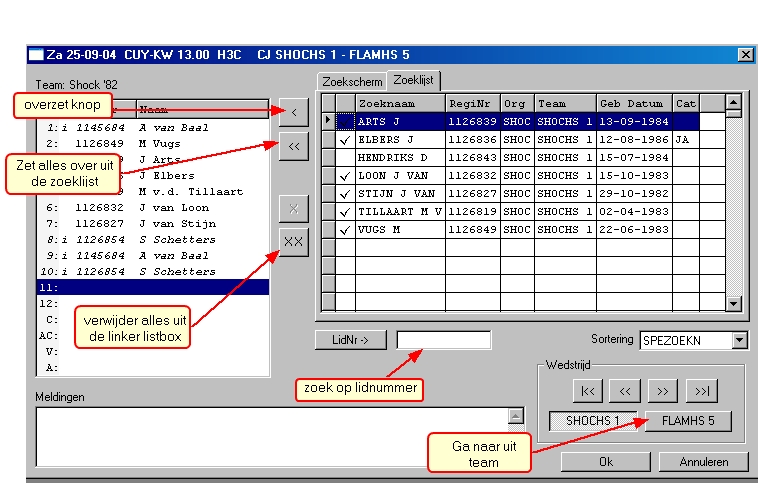Open the Sortering dropdown
This screenshot has height=483, width=758.
739,340
